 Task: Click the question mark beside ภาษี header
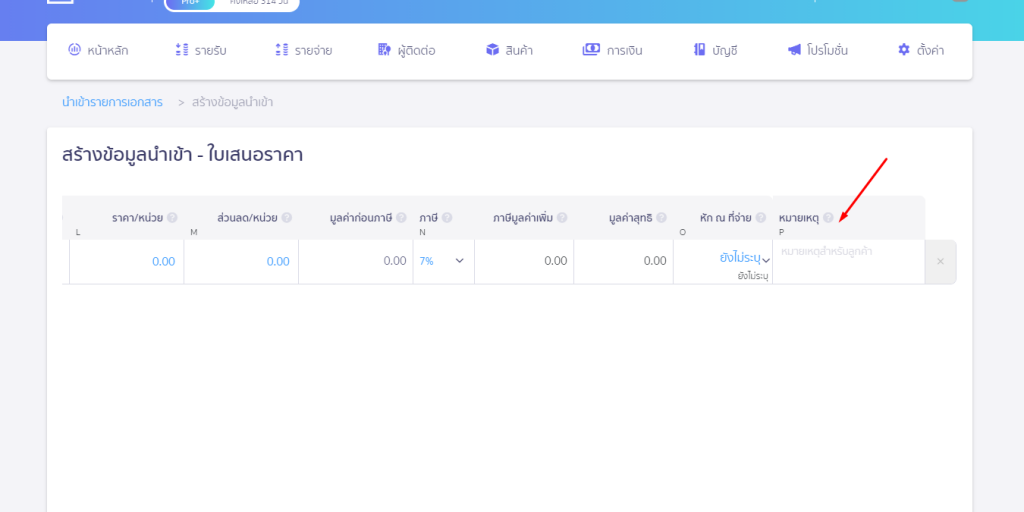[447, 218]
